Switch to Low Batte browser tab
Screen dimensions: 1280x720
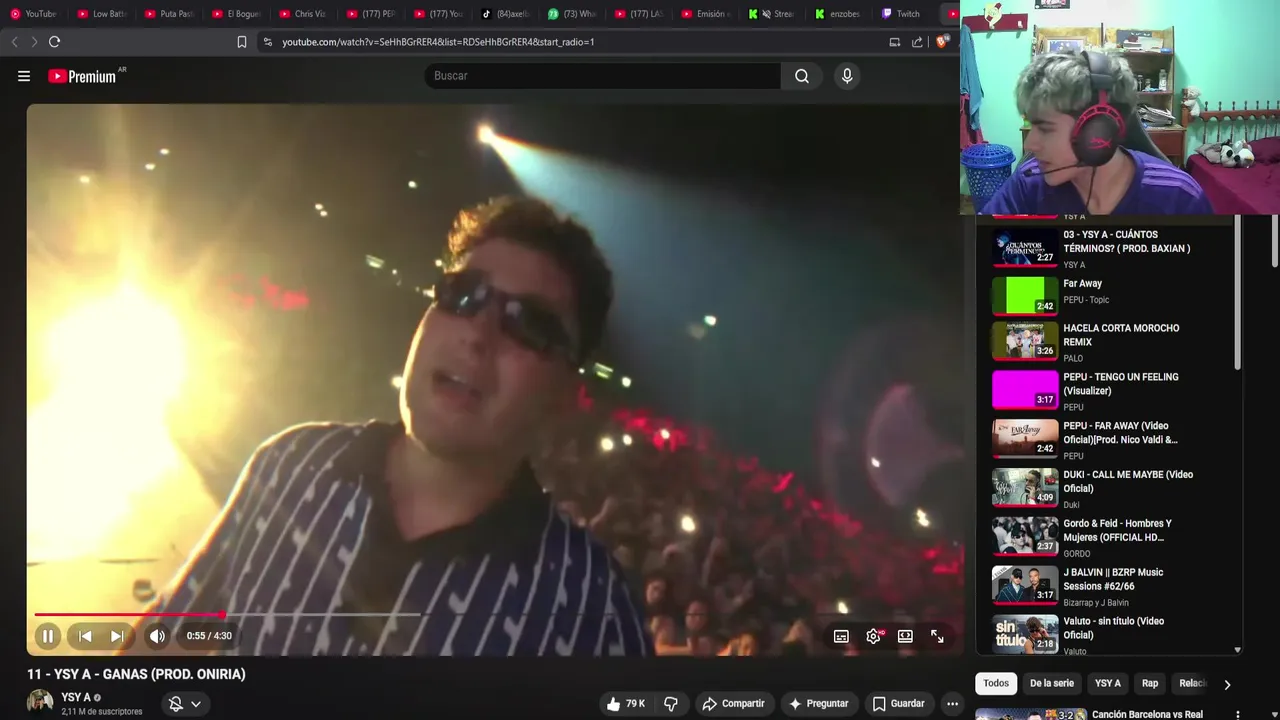pyautogui.click(x=102, y=14)
